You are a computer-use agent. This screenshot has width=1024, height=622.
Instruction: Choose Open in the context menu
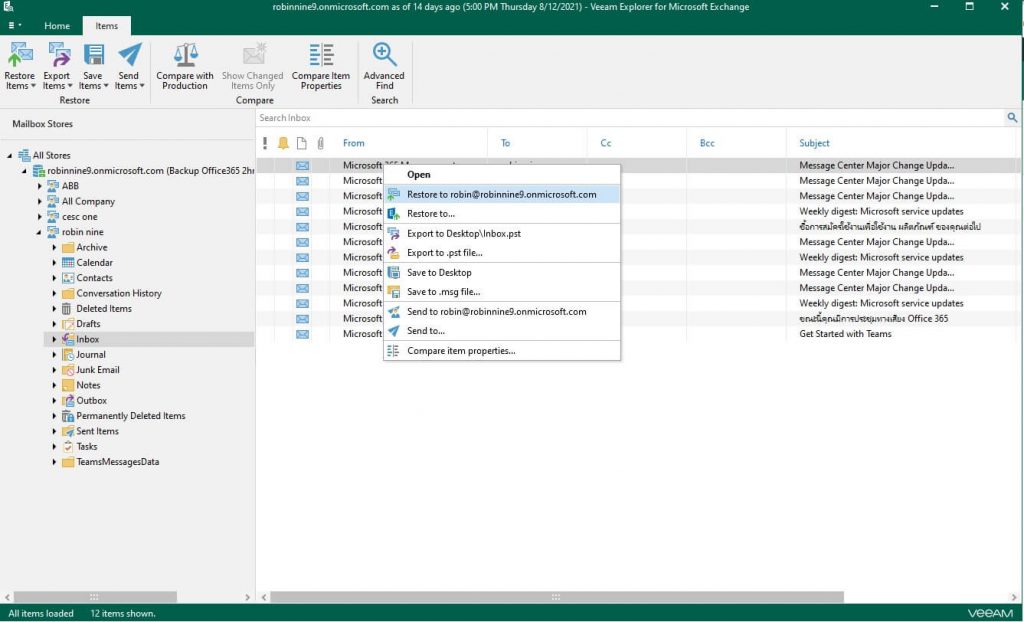[x=502, y=174]
